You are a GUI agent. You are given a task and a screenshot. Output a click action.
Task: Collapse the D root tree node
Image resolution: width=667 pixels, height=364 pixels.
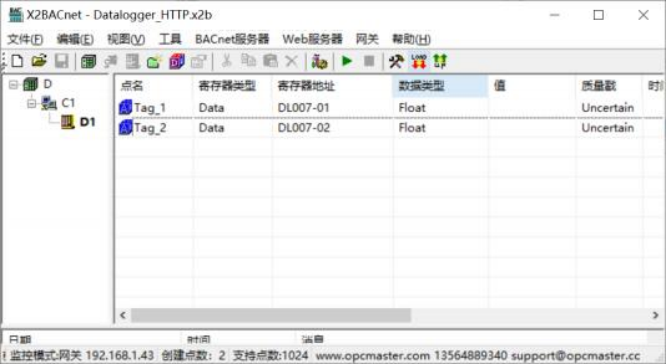click(14, 85)
